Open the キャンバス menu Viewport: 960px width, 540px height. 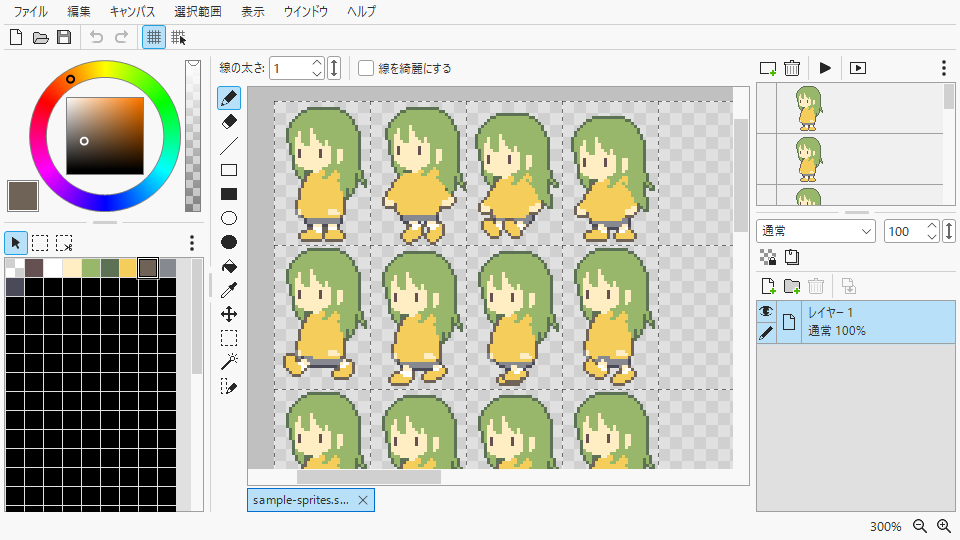[x=132, y=12]
